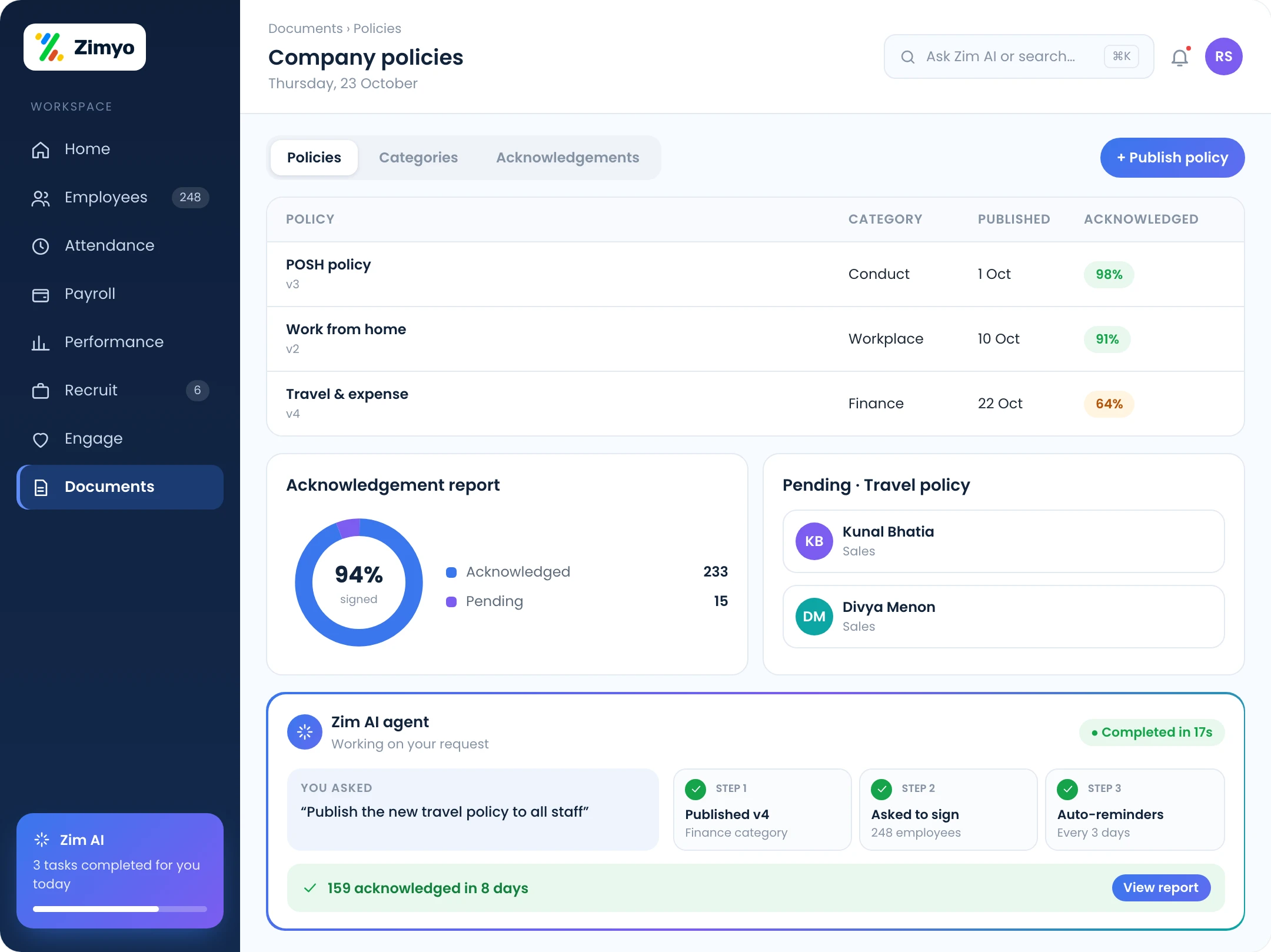Click the Step 3 green checkmark
1271x952 pixels.
coord(1067,789)
